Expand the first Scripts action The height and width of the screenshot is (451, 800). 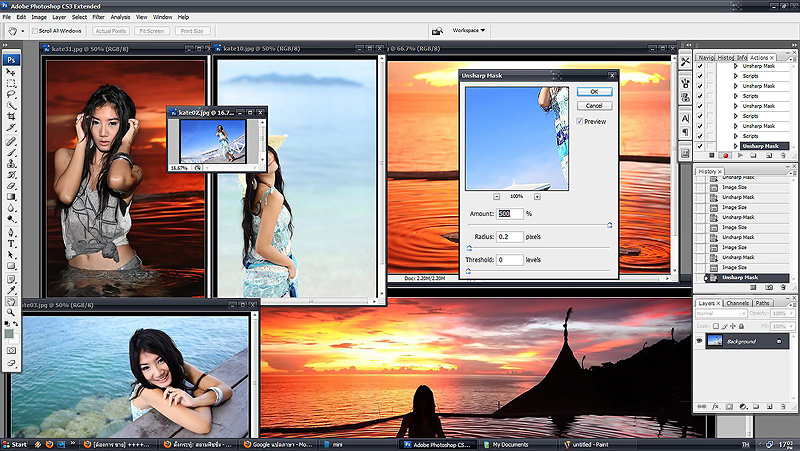point(736,76)
